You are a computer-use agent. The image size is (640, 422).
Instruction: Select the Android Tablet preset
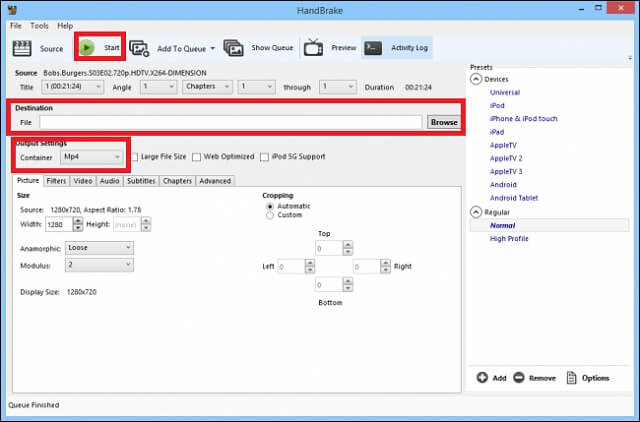(x=514, y=198)
